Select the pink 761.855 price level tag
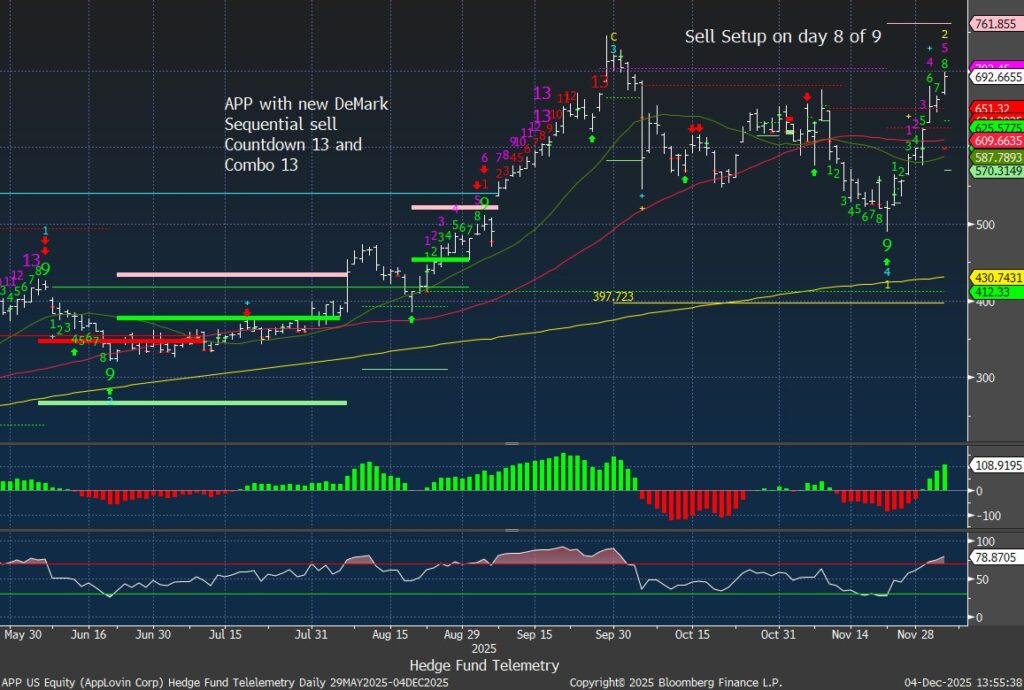The height and width of the screenshot is (690, 1024). click(996, 24)
